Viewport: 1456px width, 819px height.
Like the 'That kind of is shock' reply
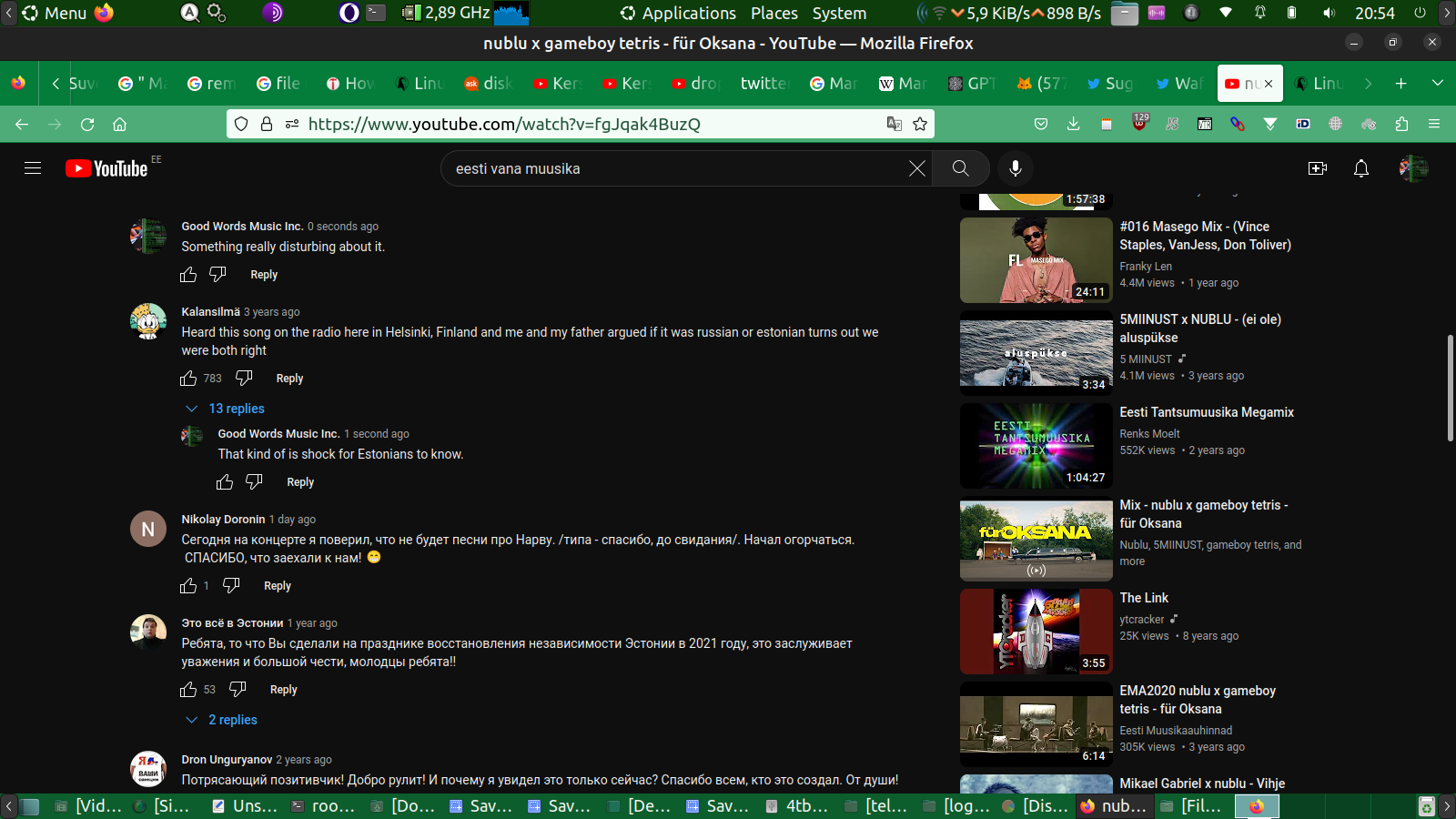coord(225,482)
